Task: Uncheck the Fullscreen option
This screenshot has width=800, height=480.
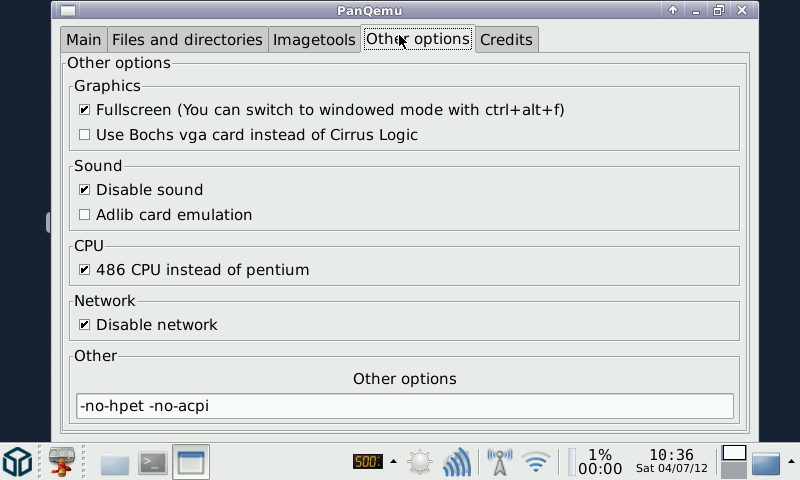Action: pos(85,110)
